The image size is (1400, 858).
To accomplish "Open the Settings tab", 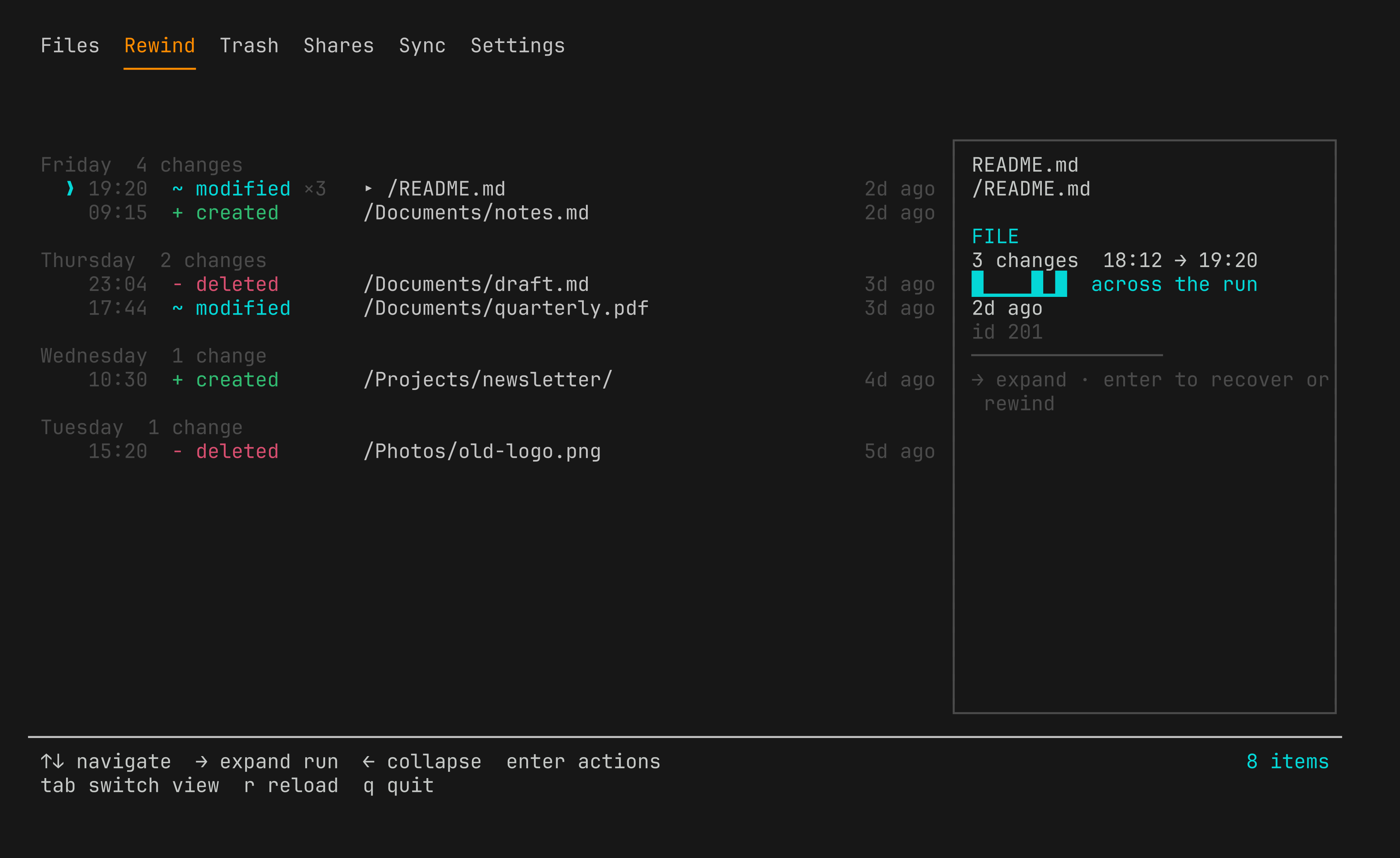I will tap(518, 45).
